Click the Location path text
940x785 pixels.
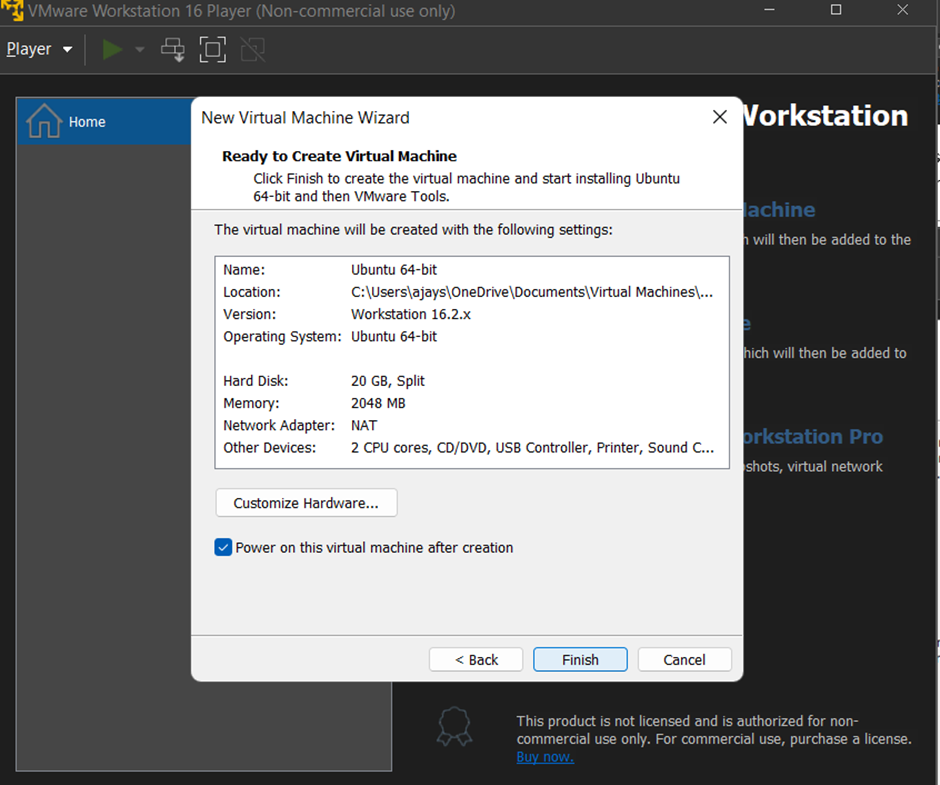[532, 292]
